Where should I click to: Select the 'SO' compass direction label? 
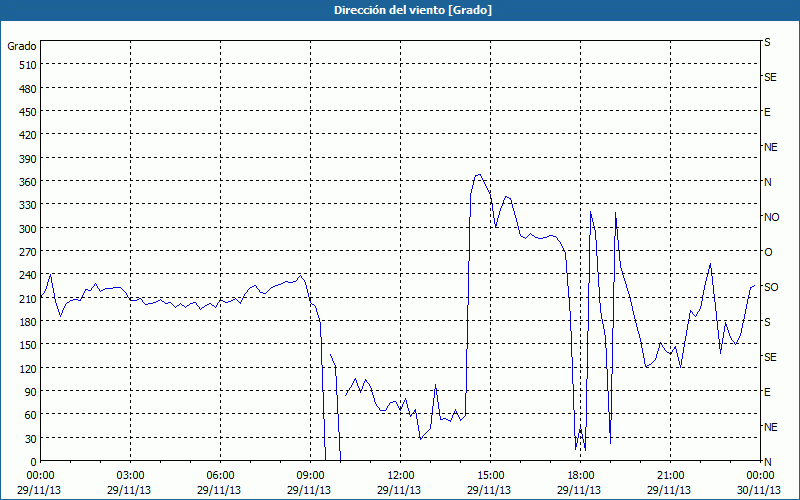pyautogui.click(x=771, y=287)
